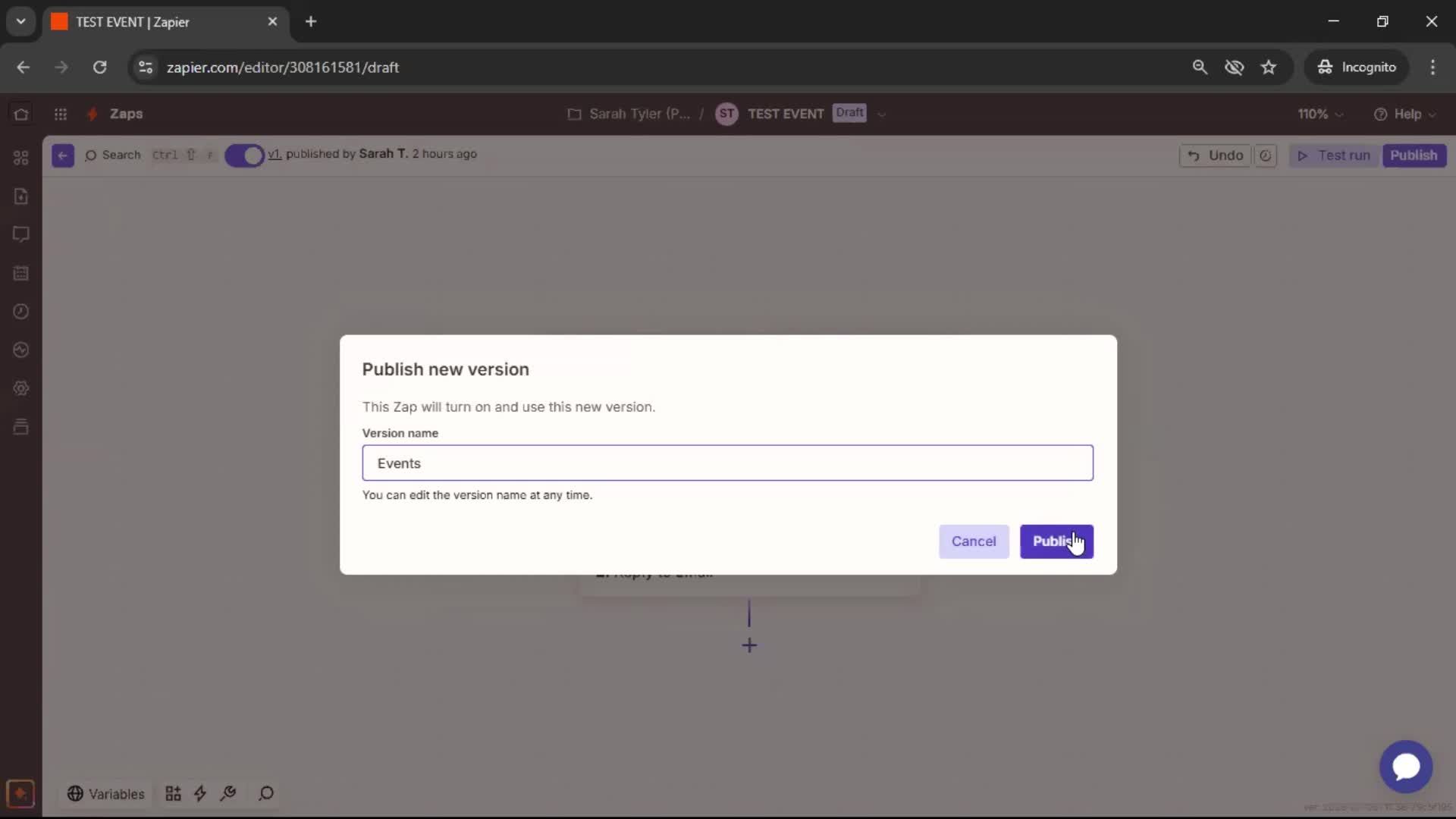Open the sidebar history clock icon
1456x819 pixels.
[21, 312]
